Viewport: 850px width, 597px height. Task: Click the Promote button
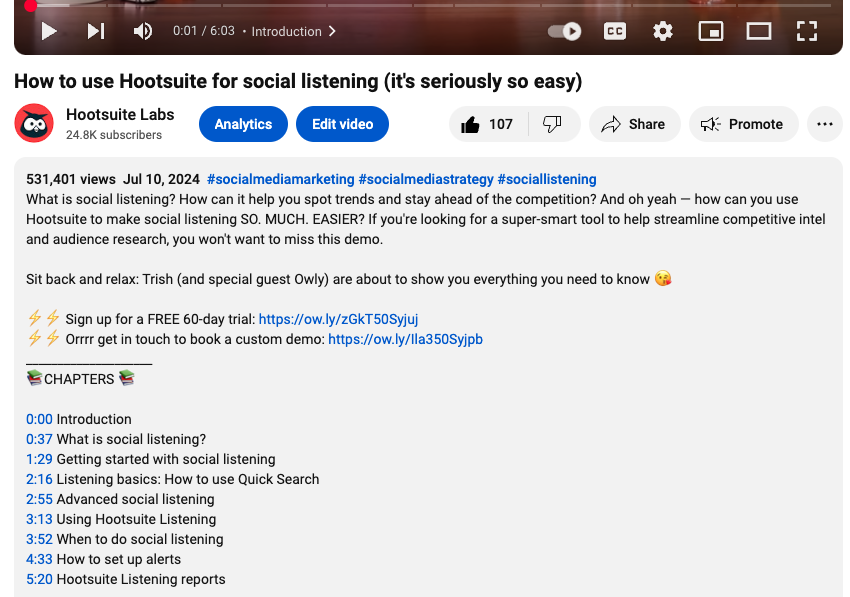743,124
